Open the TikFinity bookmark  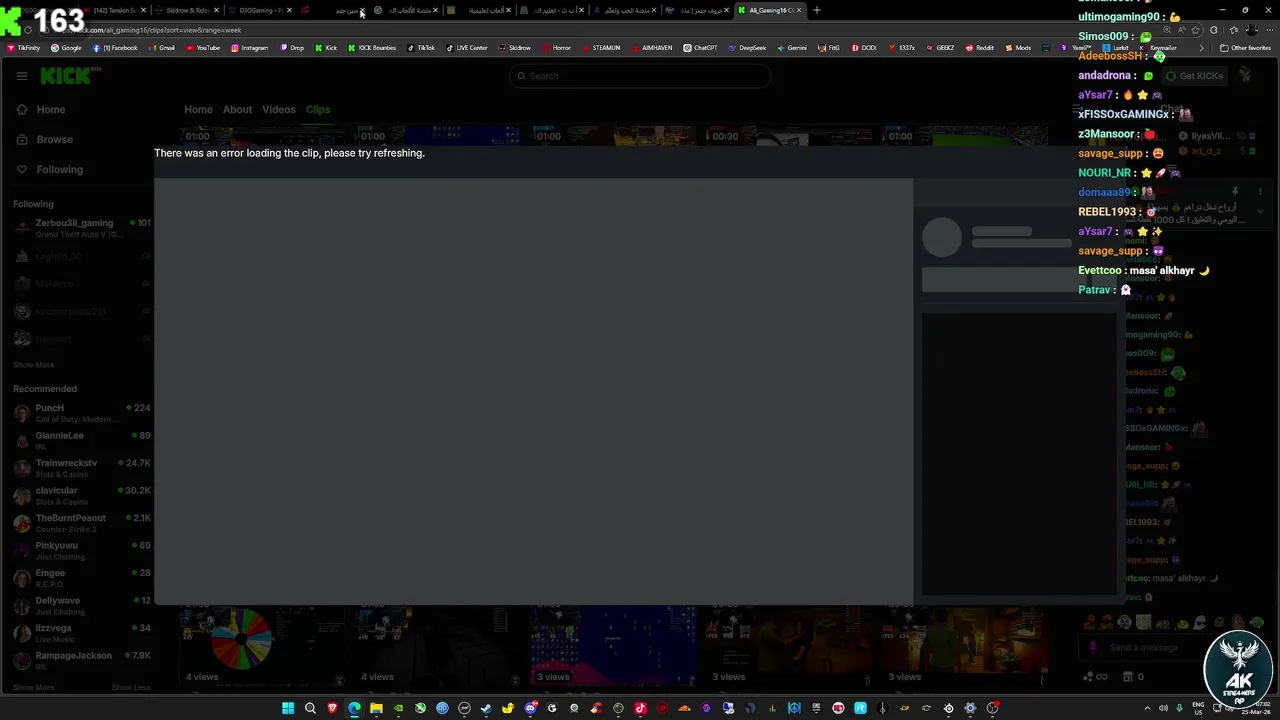pos(24,48)
